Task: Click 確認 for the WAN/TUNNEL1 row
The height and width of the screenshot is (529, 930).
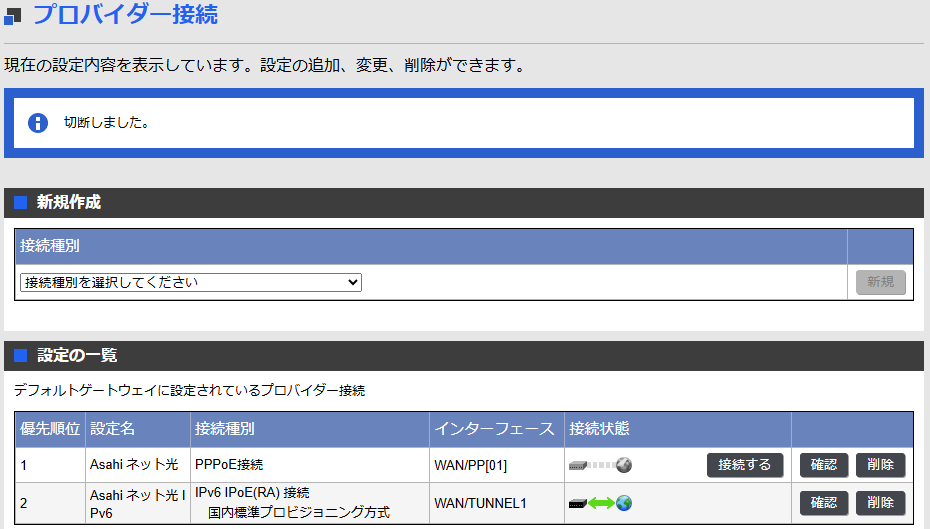Action: coord(823,503)
